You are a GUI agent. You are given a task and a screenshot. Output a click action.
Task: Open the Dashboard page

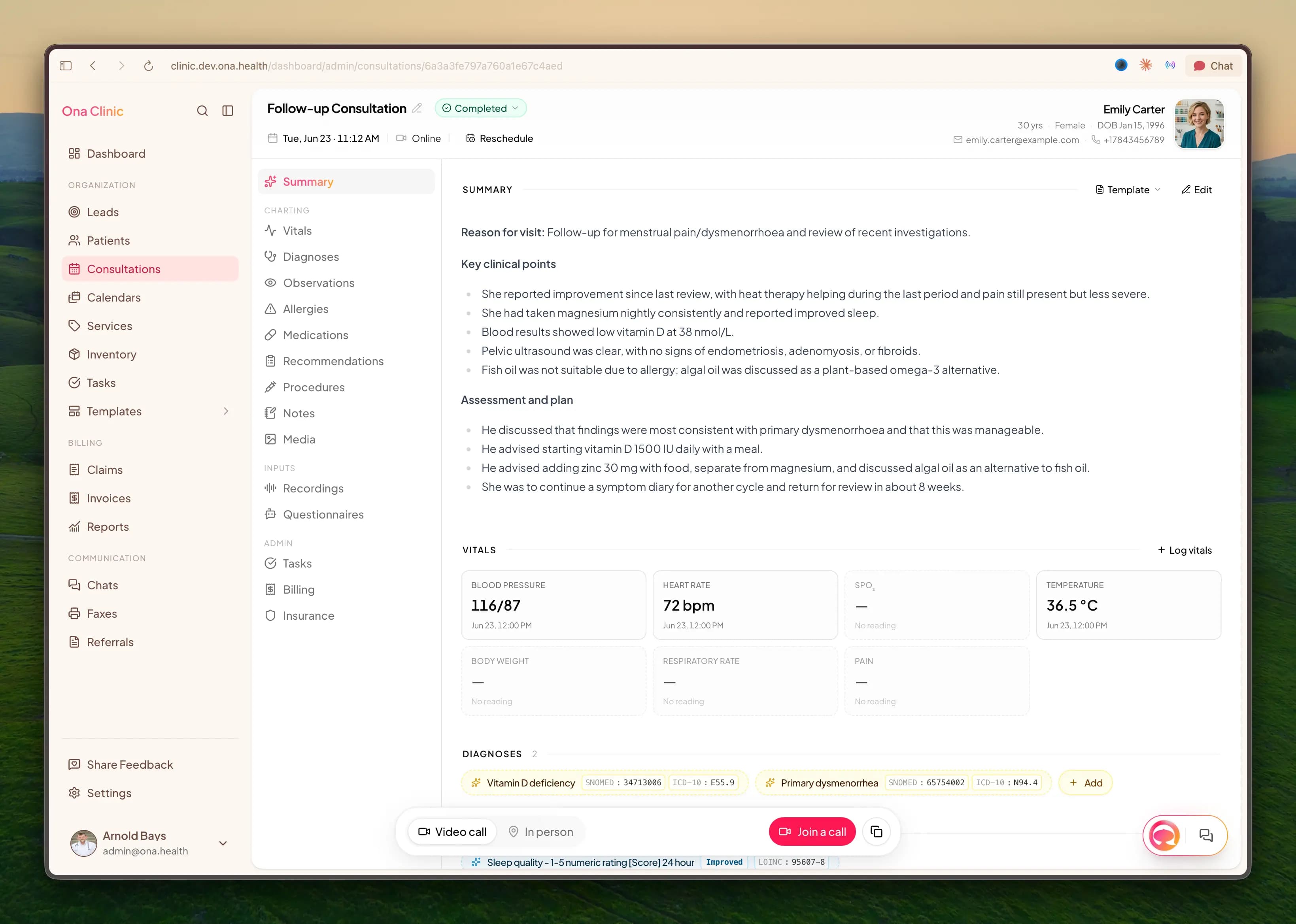click(x=150, y=154)
